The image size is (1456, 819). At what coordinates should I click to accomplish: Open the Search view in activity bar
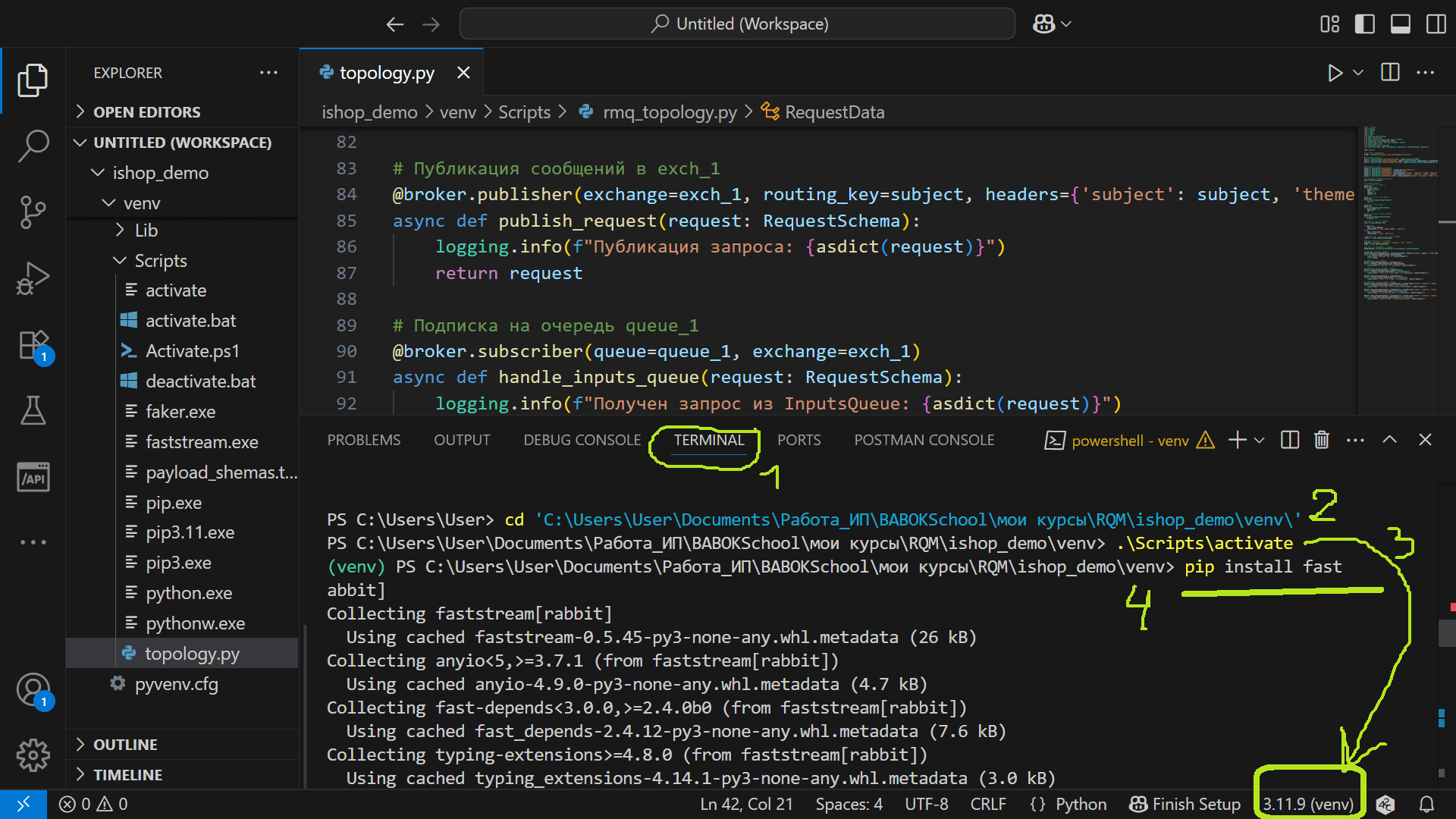point(33,146)
